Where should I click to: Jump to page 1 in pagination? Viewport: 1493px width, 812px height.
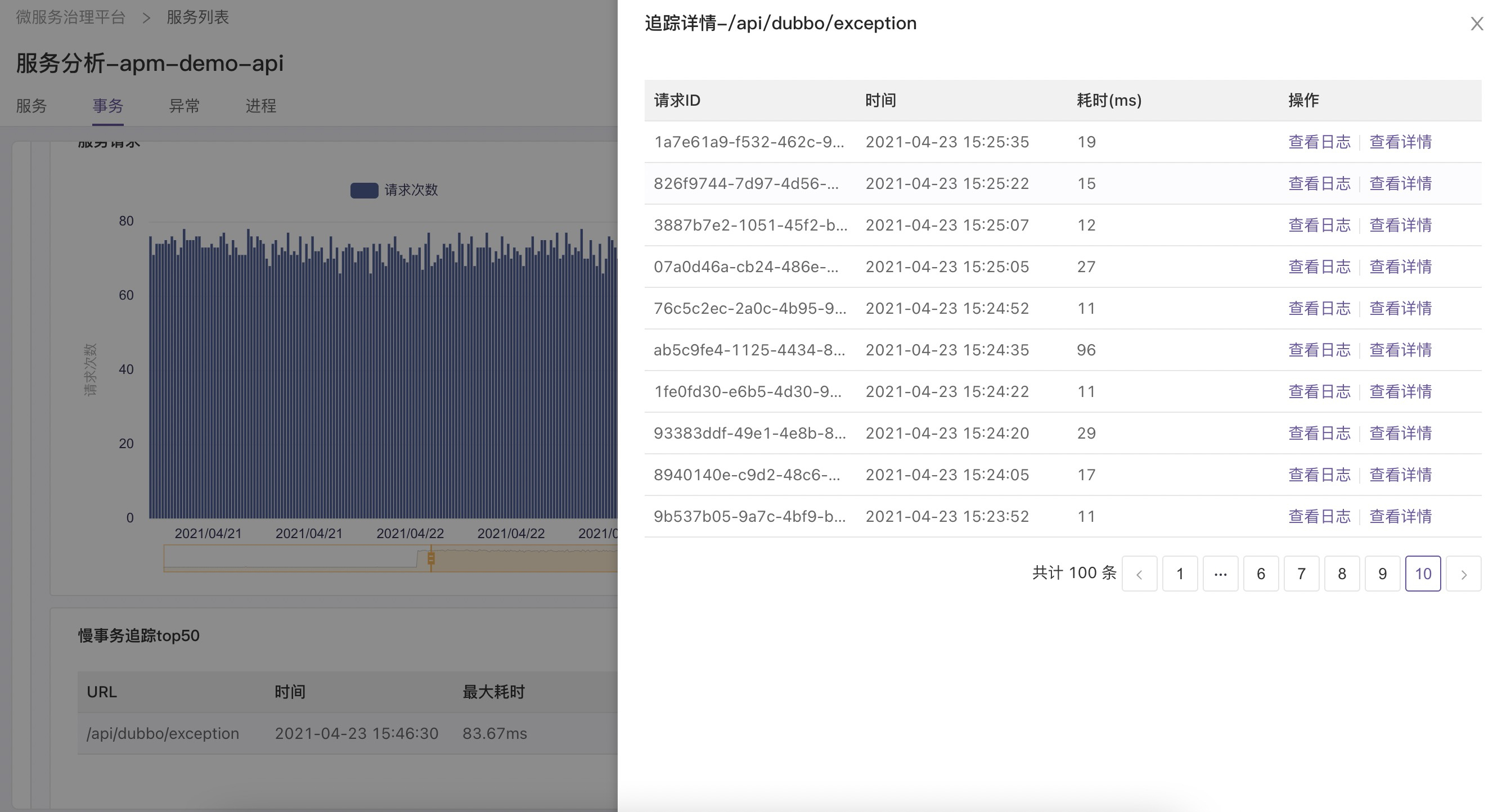pyautogui.click(x=1180, y=574)
